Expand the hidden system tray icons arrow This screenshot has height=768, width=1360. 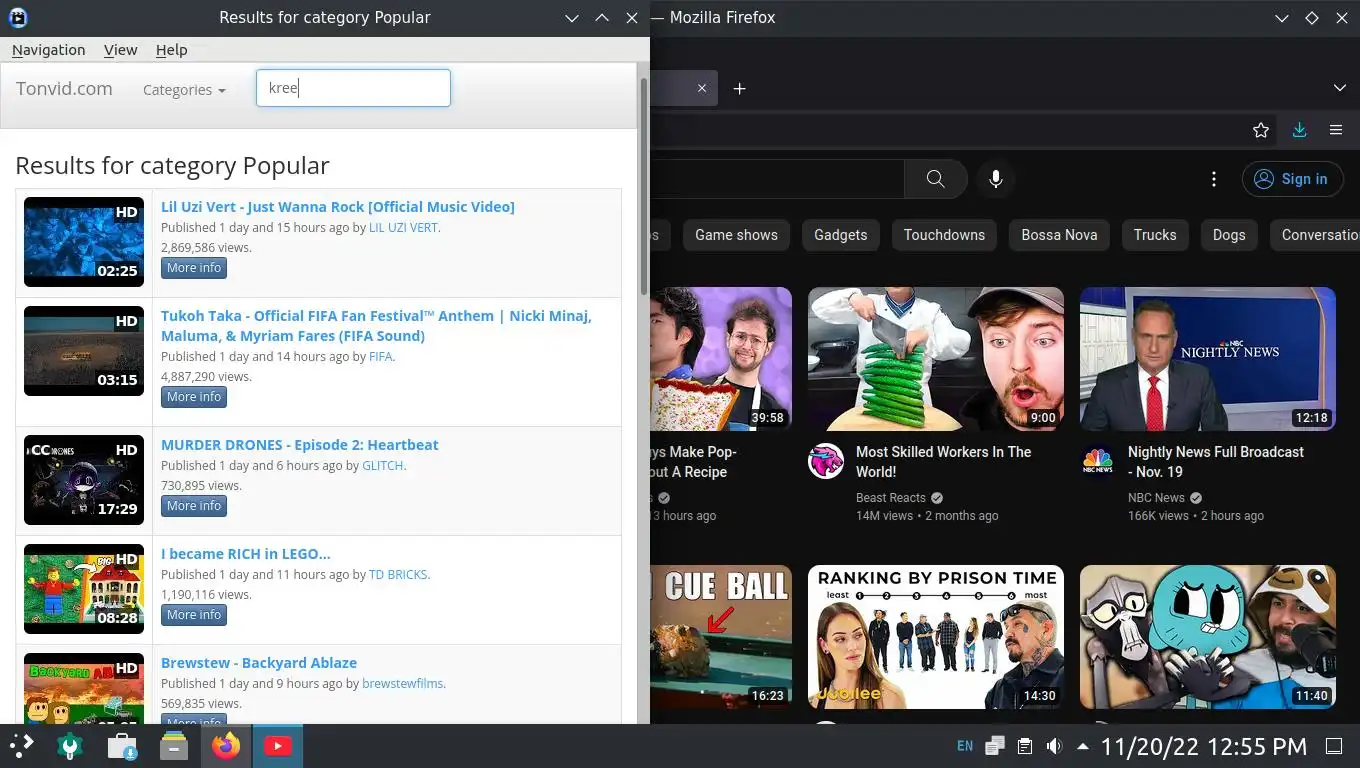pyautogui.click(x=1083, y=746)
